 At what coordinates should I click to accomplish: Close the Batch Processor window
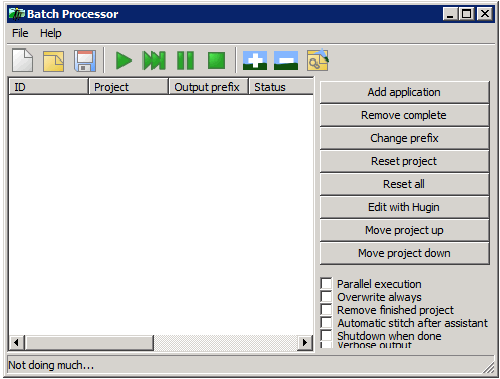(485, 14)
